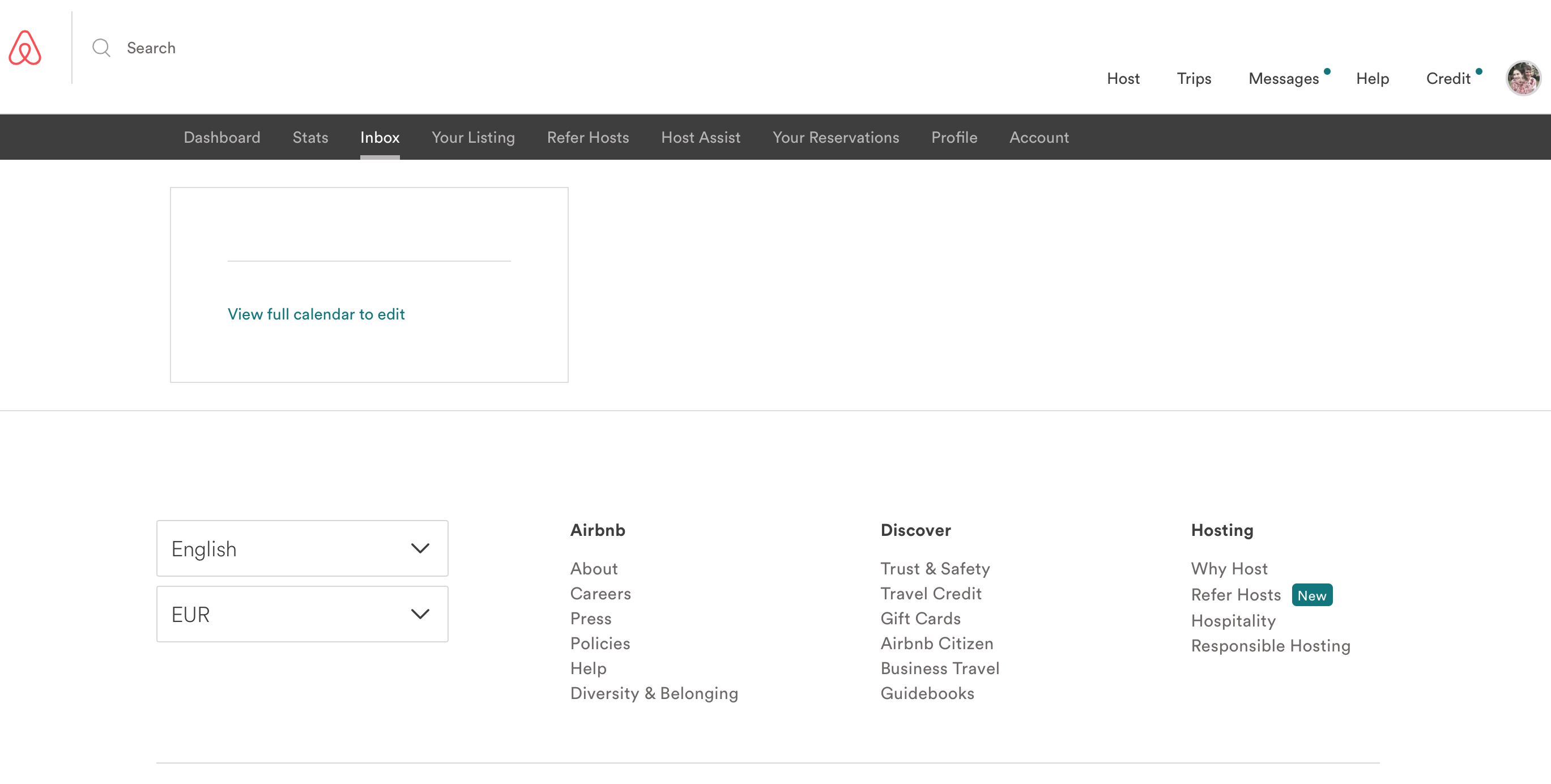Image resolution: width=1551 pixels, height=784 pixels.
Task: Open the Gift Cards link
Action: coord(921,619)
